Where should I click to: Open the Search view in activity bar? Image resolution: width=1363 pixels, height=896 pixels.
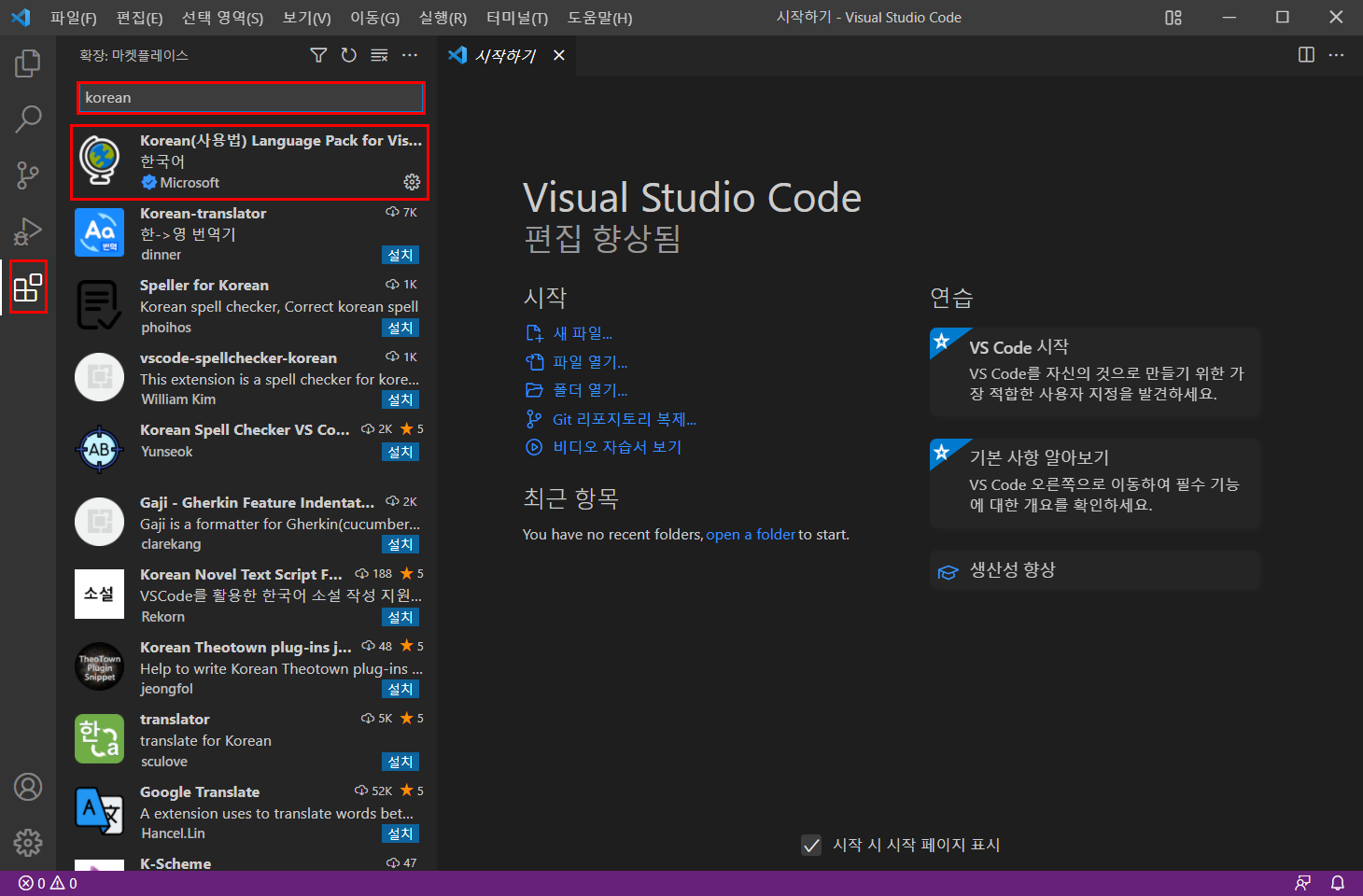click(x=28, y=119)
